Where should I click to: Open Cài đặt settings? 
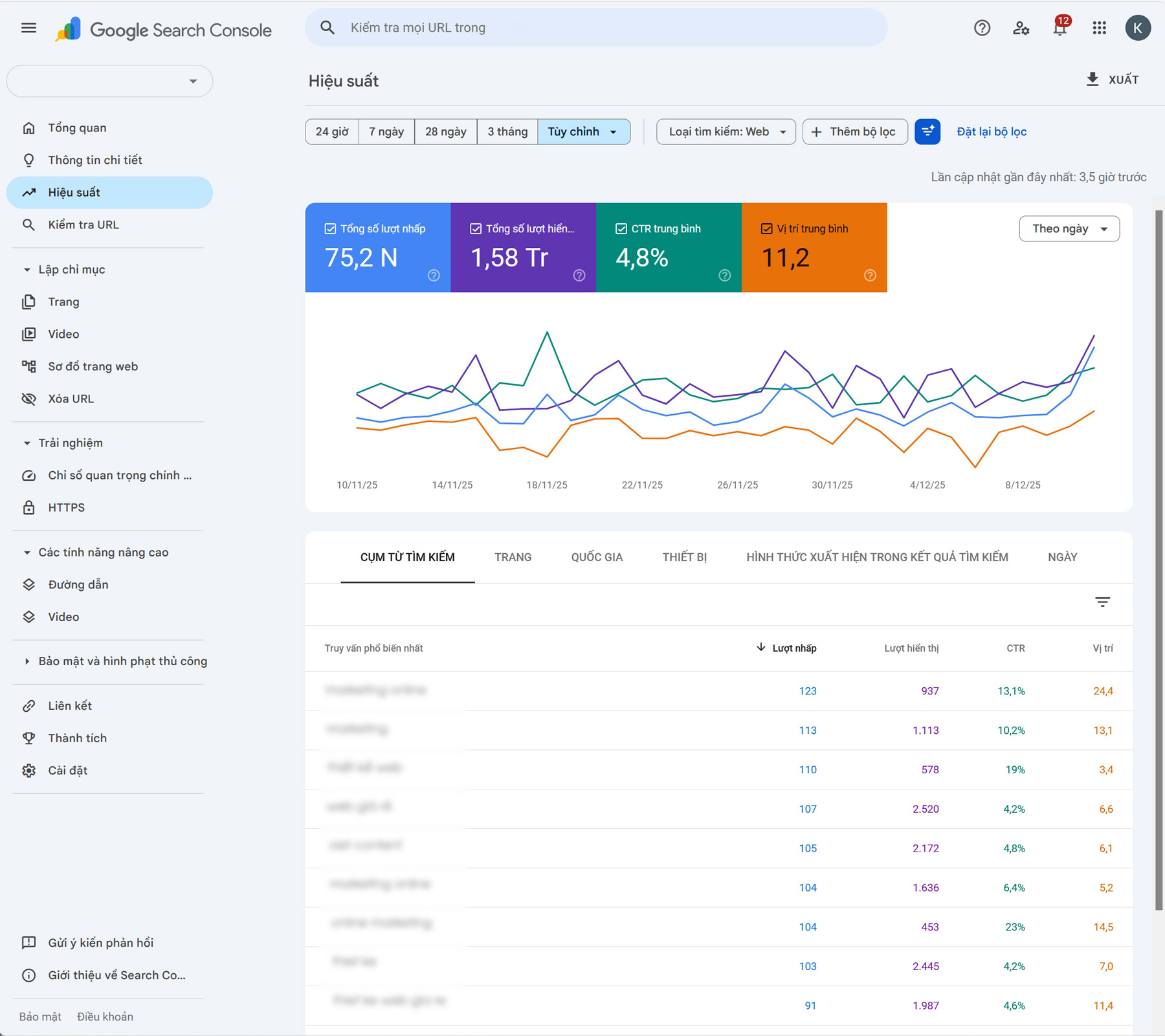(x=109, y=771)
